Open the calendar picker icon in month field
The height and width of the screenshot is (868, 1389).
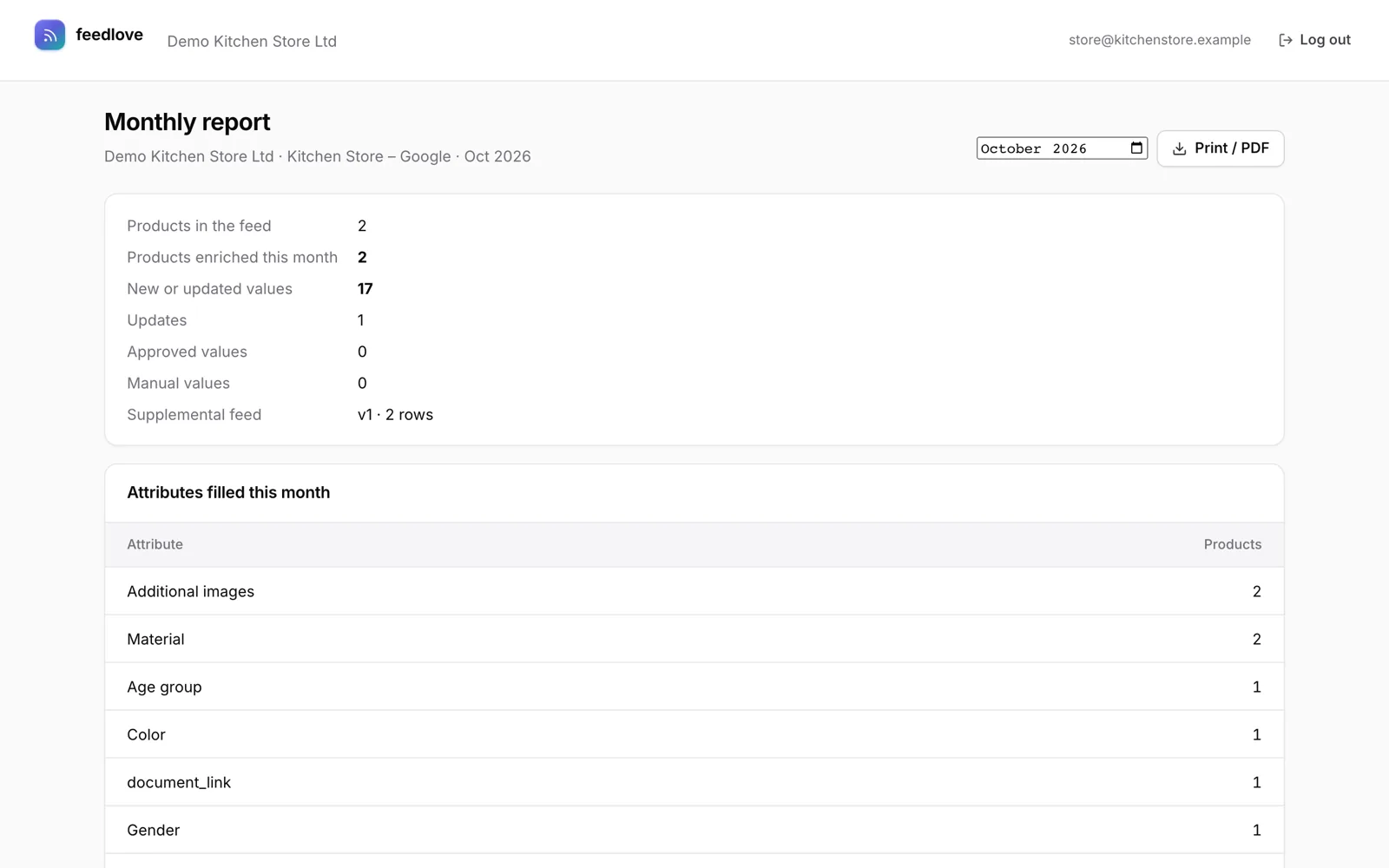coord(1136,148)
